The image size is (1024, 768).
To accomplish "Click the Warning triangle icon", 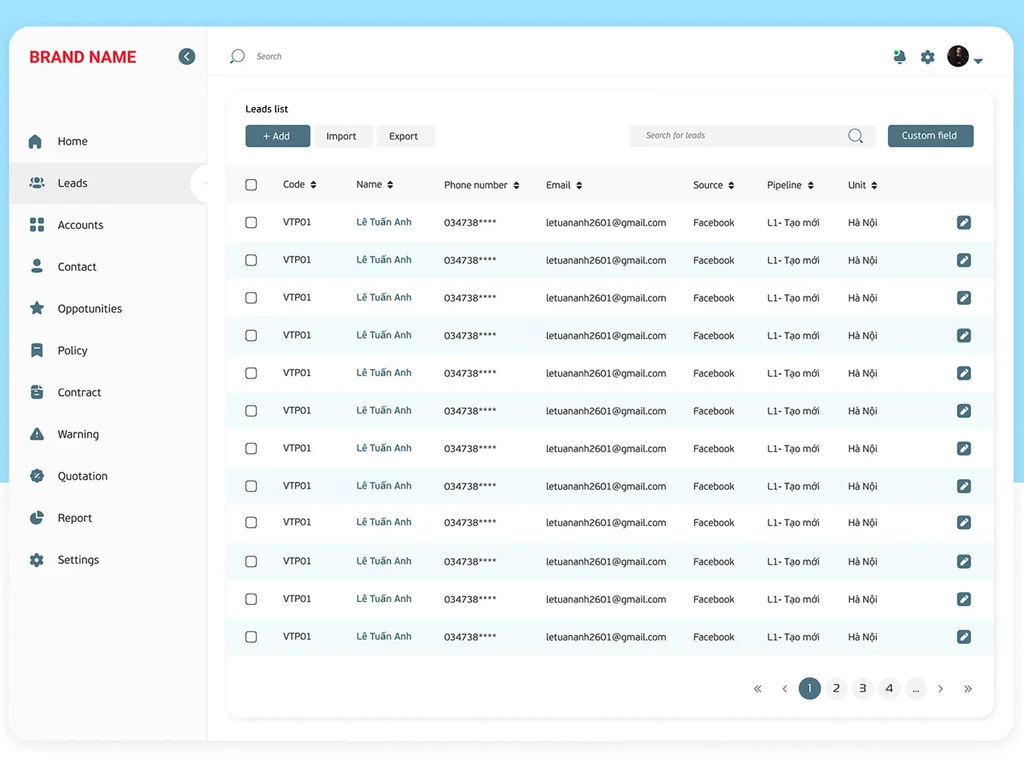I will tap(37, 434).
